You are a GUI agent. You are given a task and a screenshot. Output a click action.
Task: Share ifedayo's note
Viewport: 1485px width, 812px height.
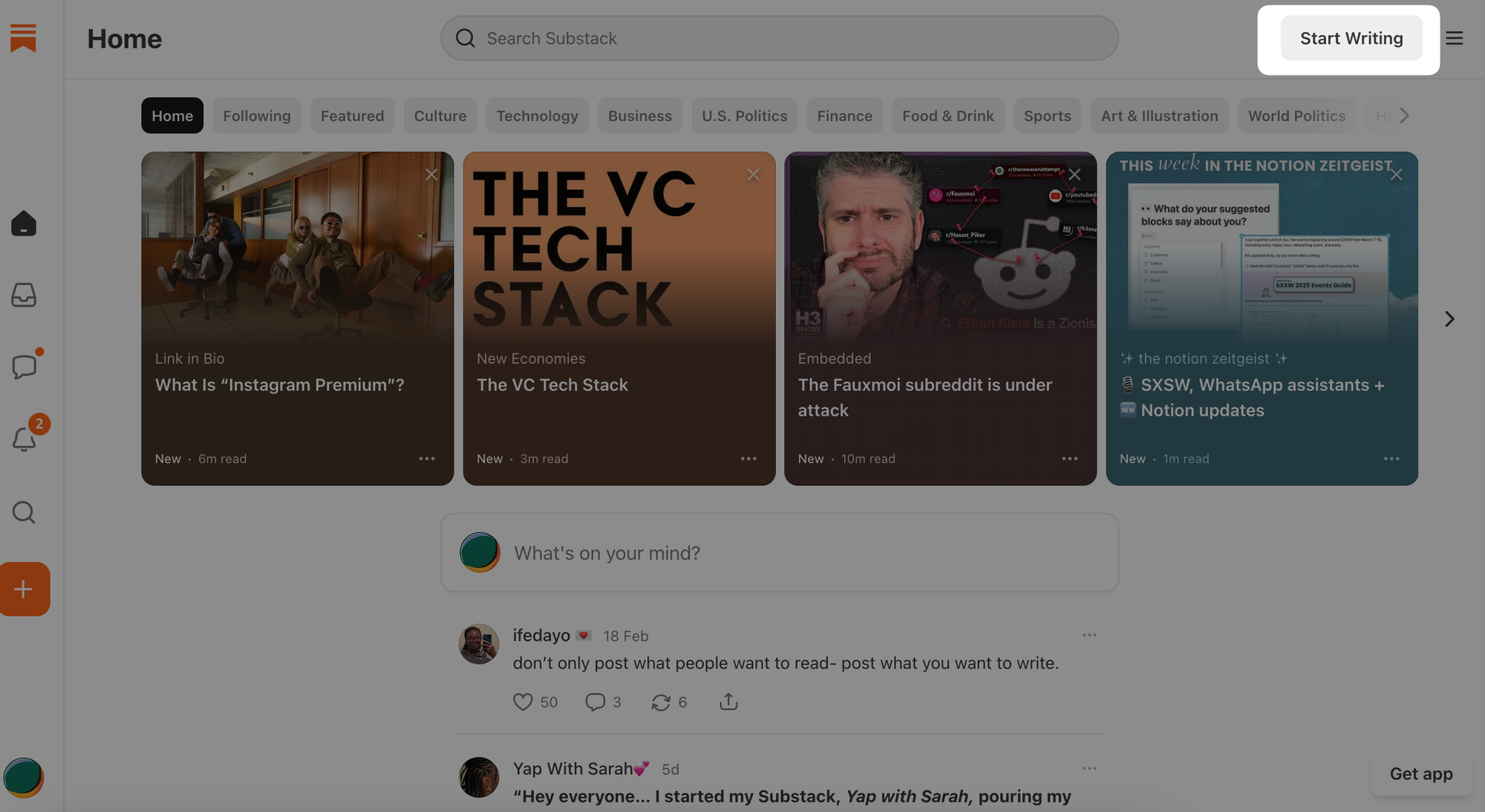pos(728,701)
